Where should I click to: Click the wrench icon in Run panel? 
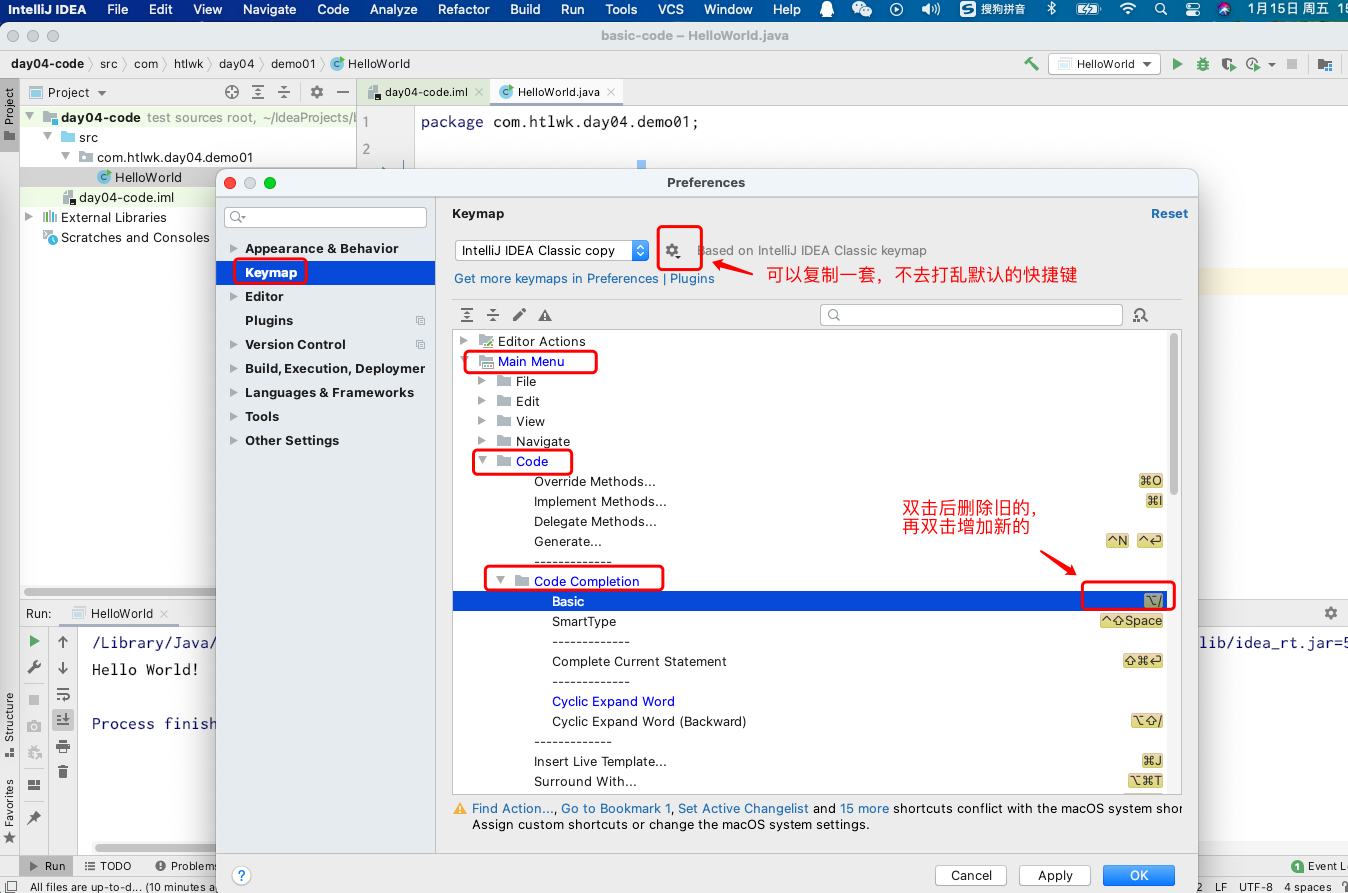pyautogui.click(x=34, y=668)
